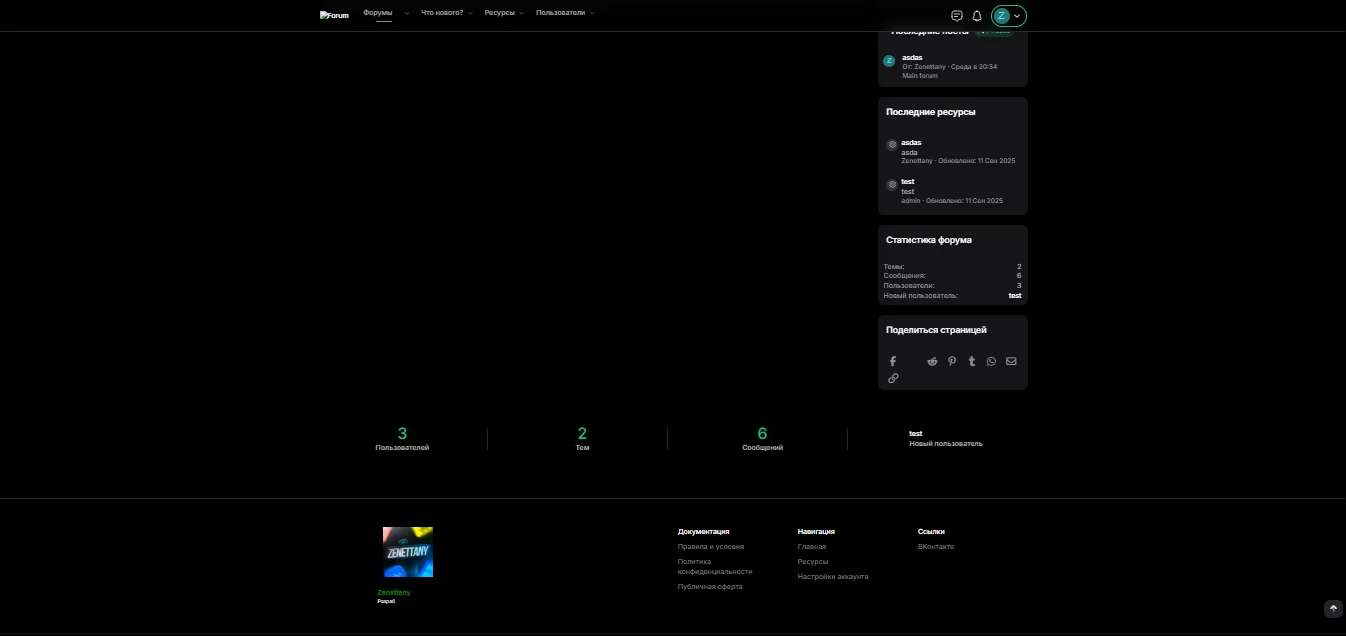Go to the Форумы navigation tab
The image size is (1346, 636).
tap(378, 13)
